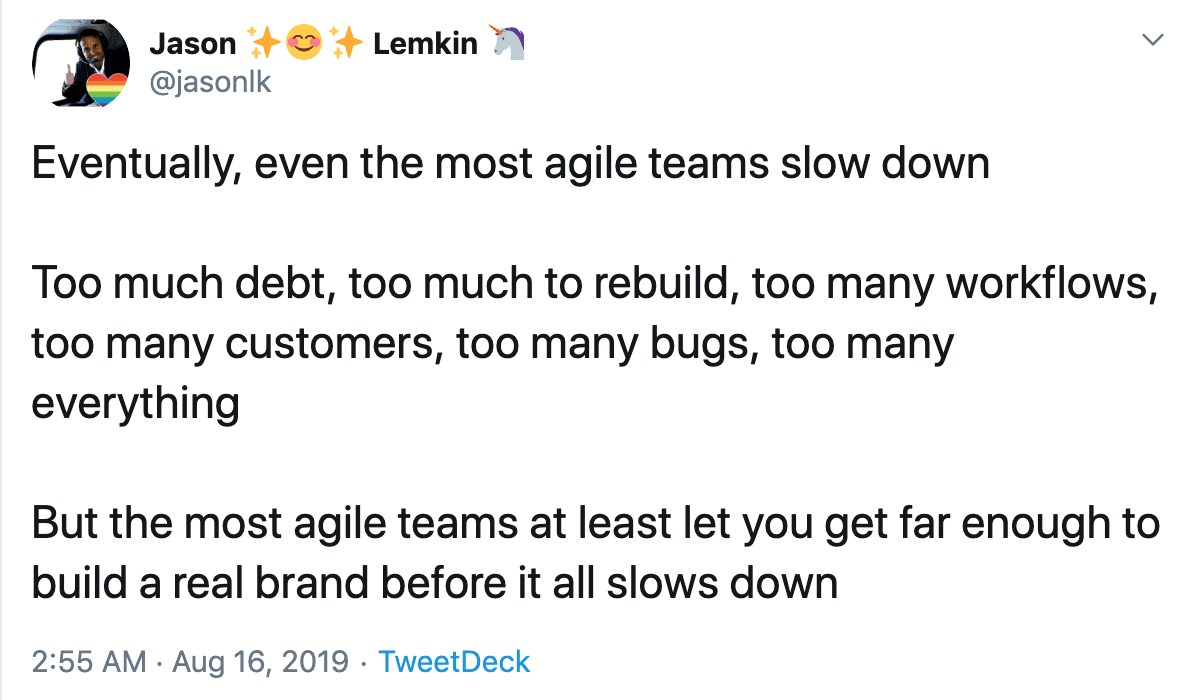Click the first sparkles emoji after Jason
This screenshot has width=1198, height=700.
(x=264, y=43)
